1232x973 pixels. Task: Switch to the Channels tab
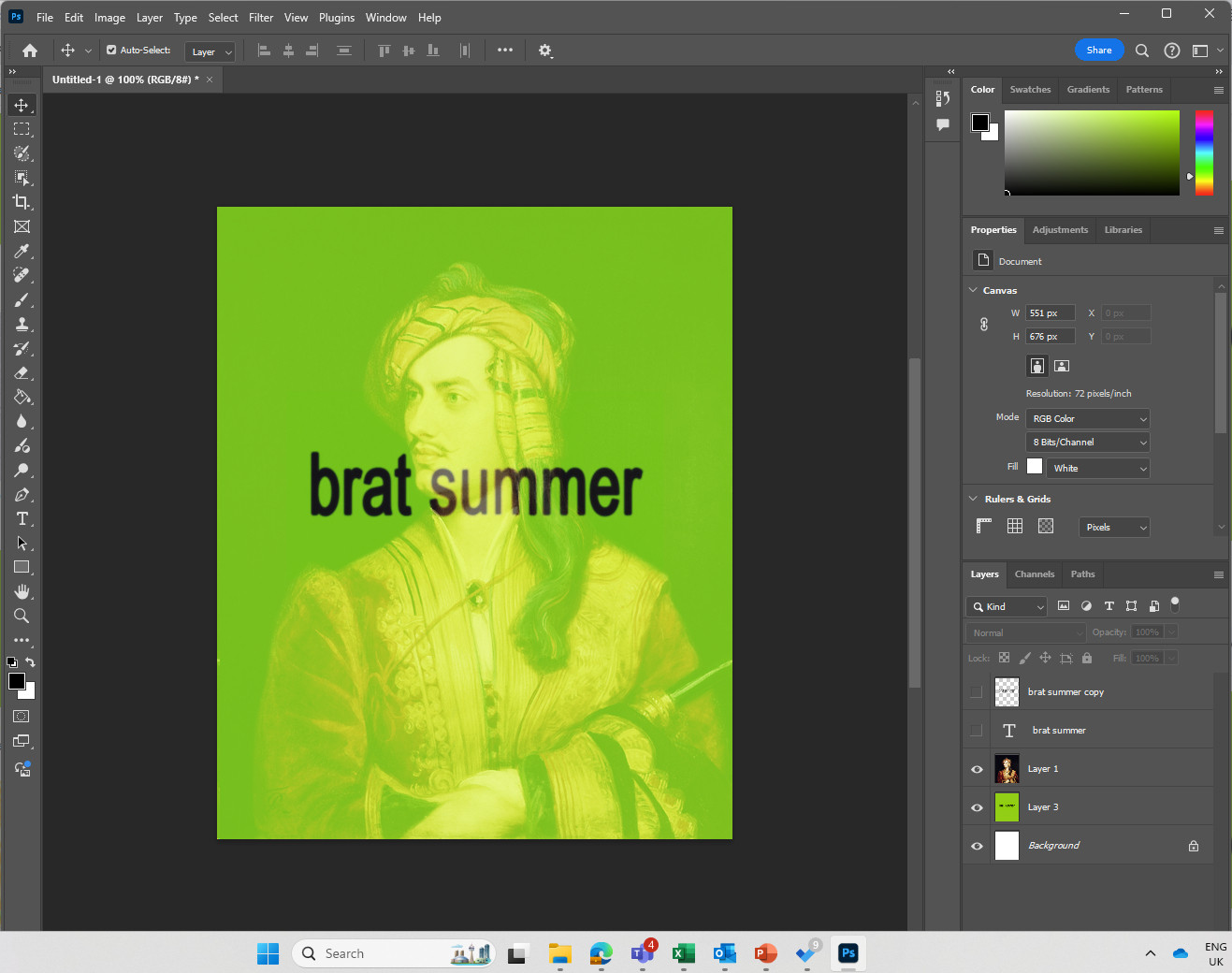[1034, 574]
